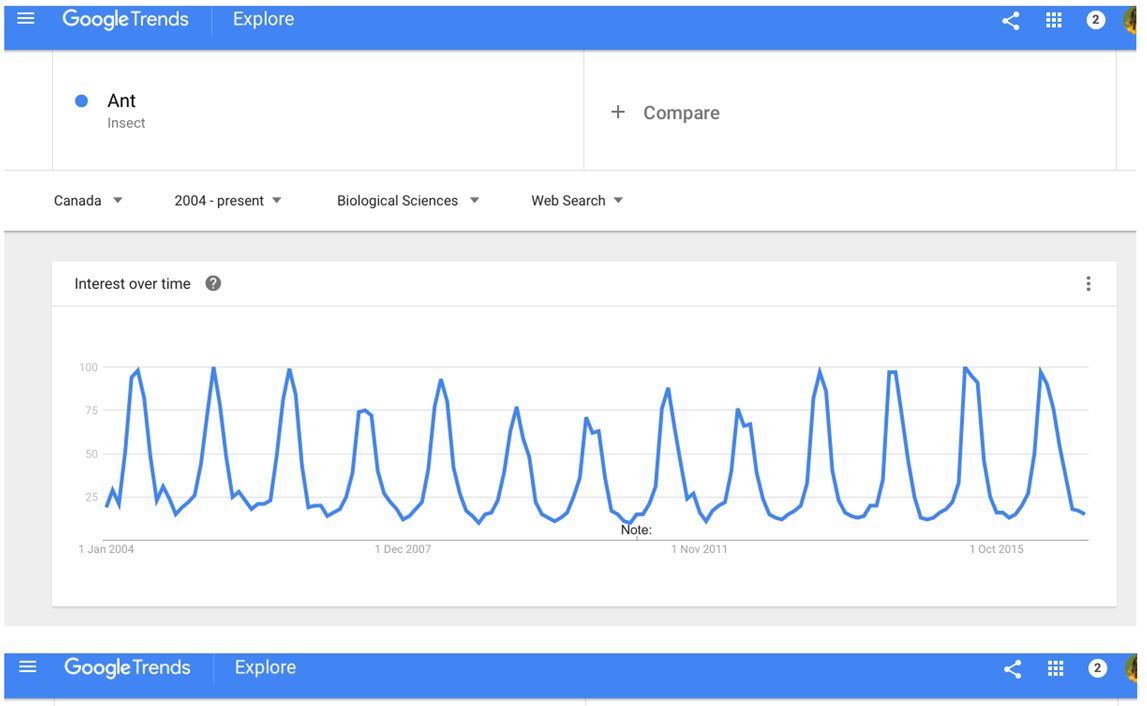Viewport: 1147px width, 706px height.
Task: Open notifications badge showing 2 at top
Action: pyautogui.click(x=1095, y=20)
